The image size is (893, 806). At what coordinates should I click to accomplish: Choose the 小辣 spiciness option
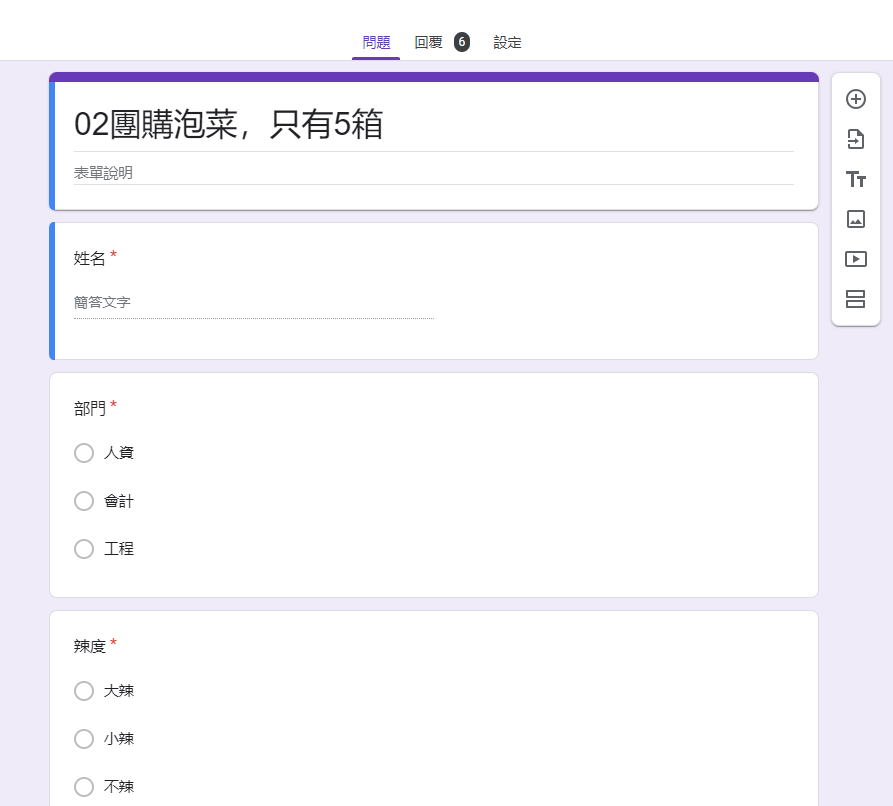pyautogui.click(x=84, y=739)
